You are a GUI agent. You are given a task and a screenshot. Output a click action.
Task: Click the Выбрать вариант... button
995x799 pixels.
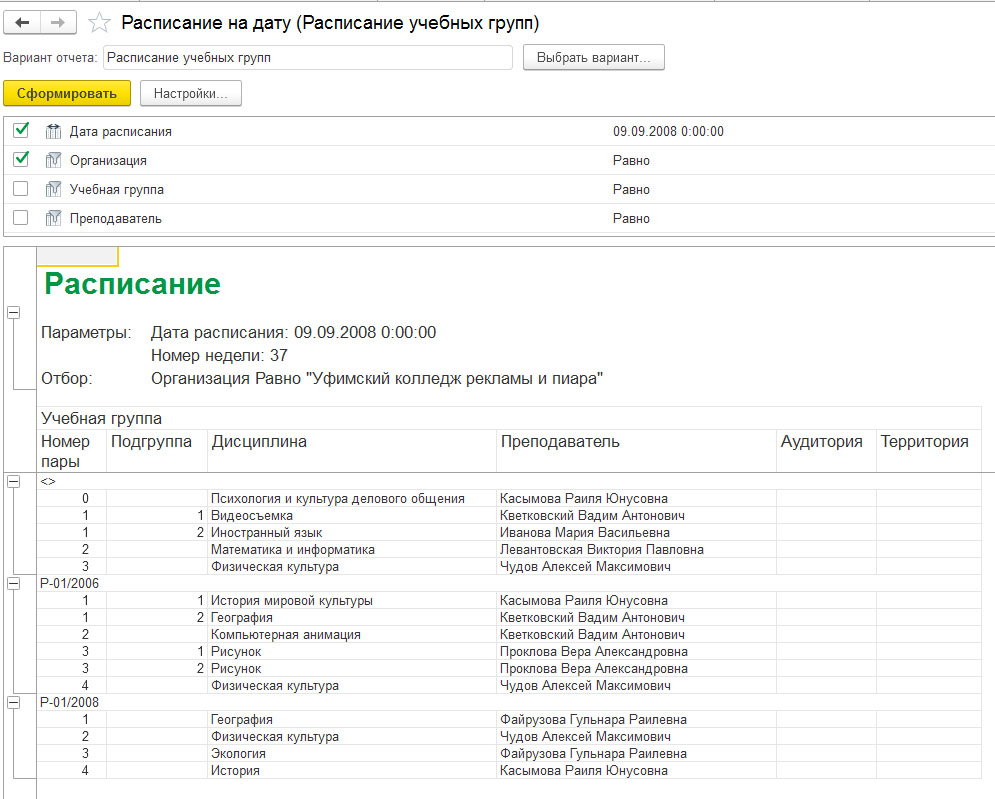click(593, 57)
